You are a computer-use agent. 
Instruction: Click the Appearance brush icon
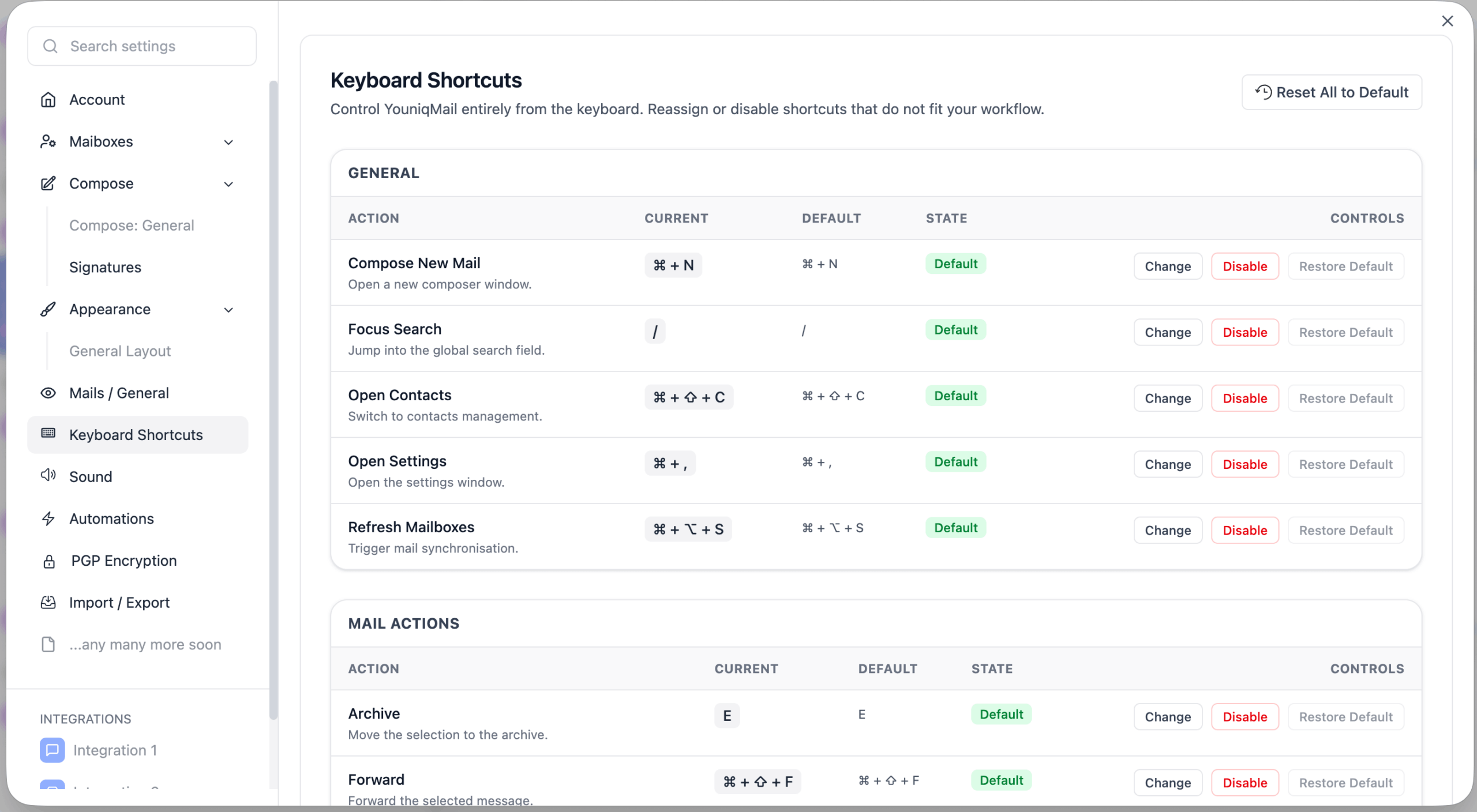pos(48,310)
